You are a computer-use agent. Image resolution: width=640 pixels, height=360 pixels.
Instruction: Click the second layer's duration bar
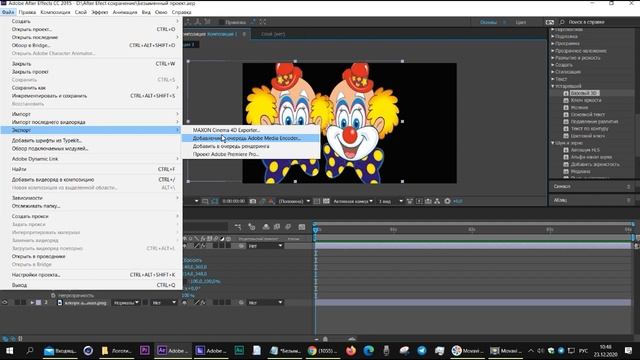[x=473, y=302]
